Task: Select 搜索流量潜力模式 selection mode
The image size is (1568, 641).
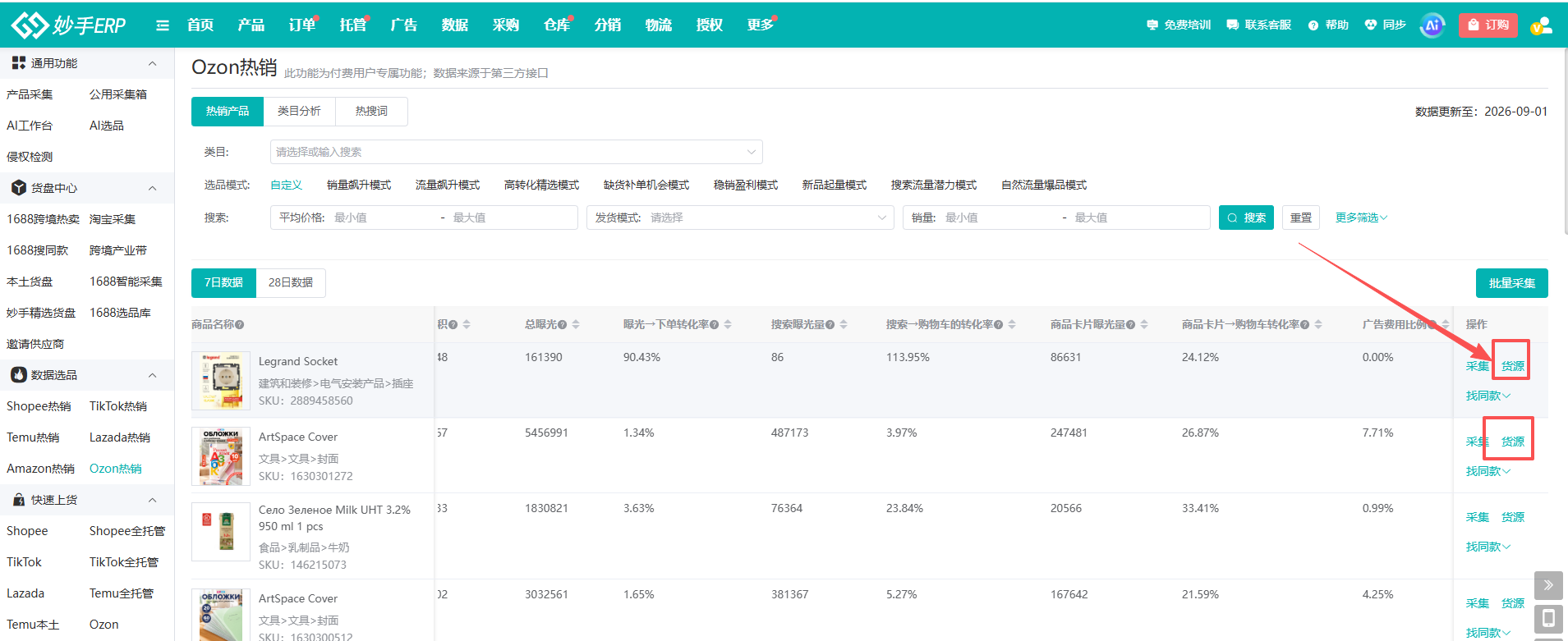Action: pos(934,185)
